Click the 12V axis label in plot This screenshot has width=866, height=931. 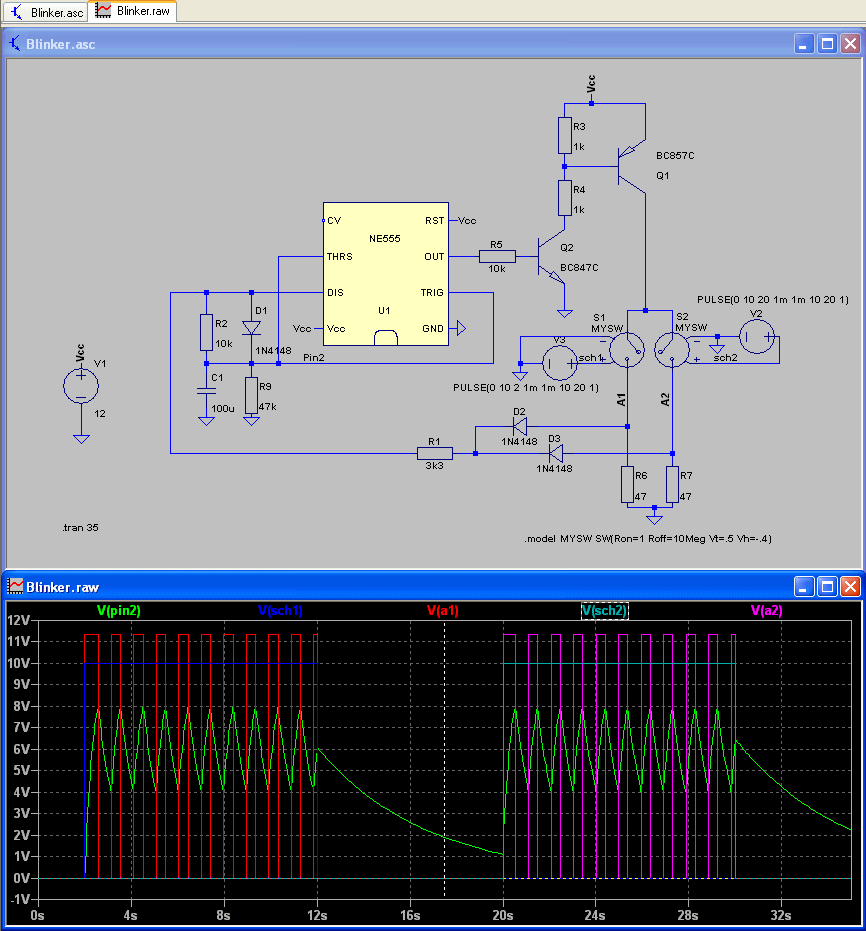[18, 620]
